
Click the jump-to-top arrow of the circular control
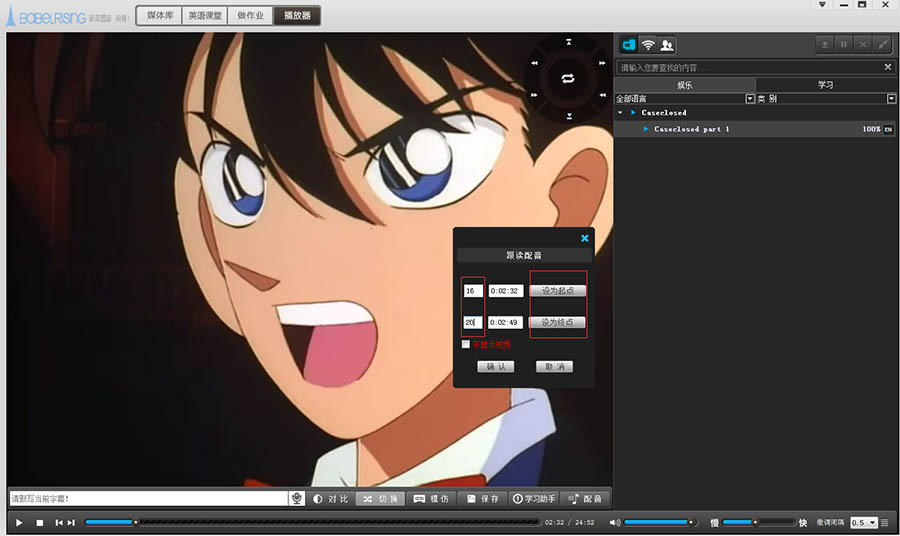(x=568, y=42)
